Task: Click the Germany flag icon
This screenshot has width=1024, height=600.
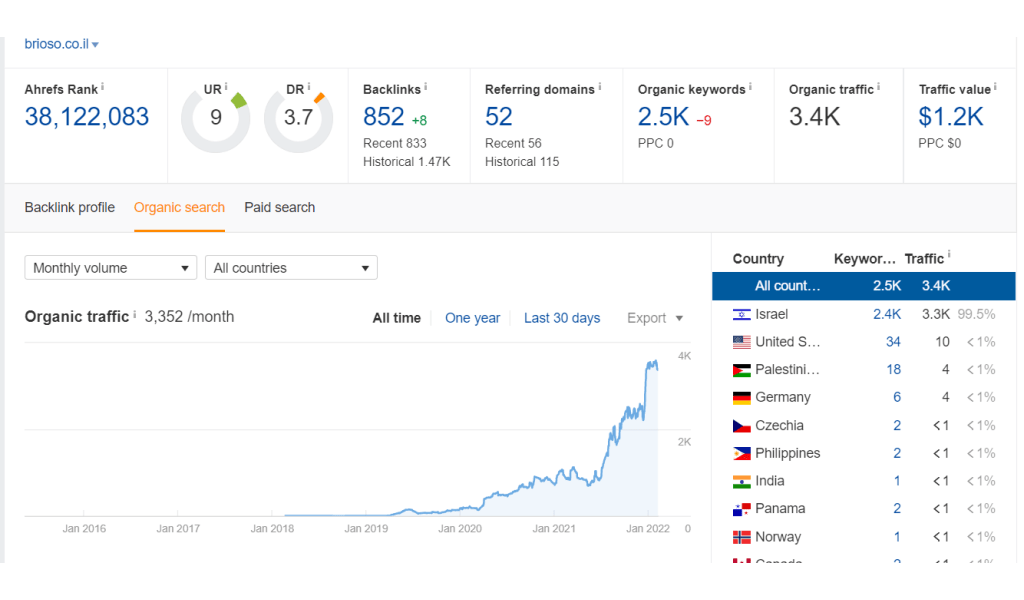Action: click(x=741, y=398)
